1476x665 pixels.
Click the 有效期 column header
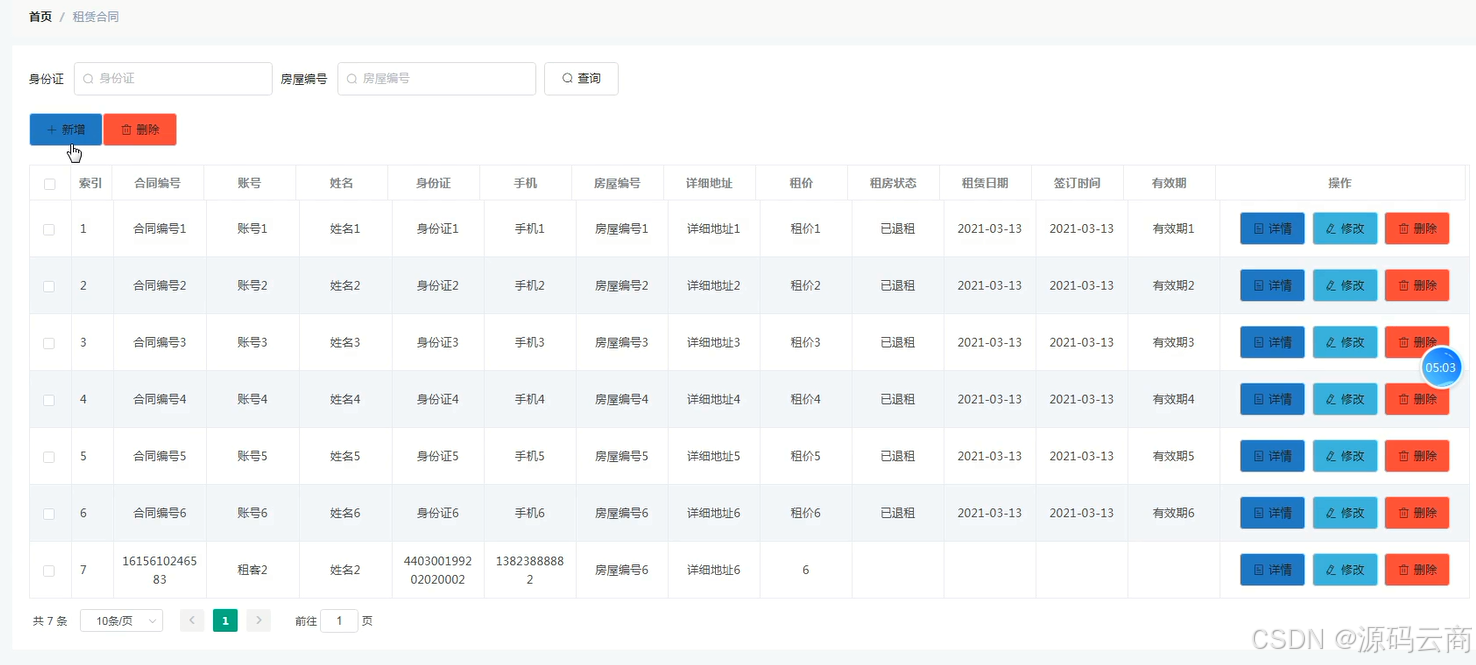point(1169,183)
